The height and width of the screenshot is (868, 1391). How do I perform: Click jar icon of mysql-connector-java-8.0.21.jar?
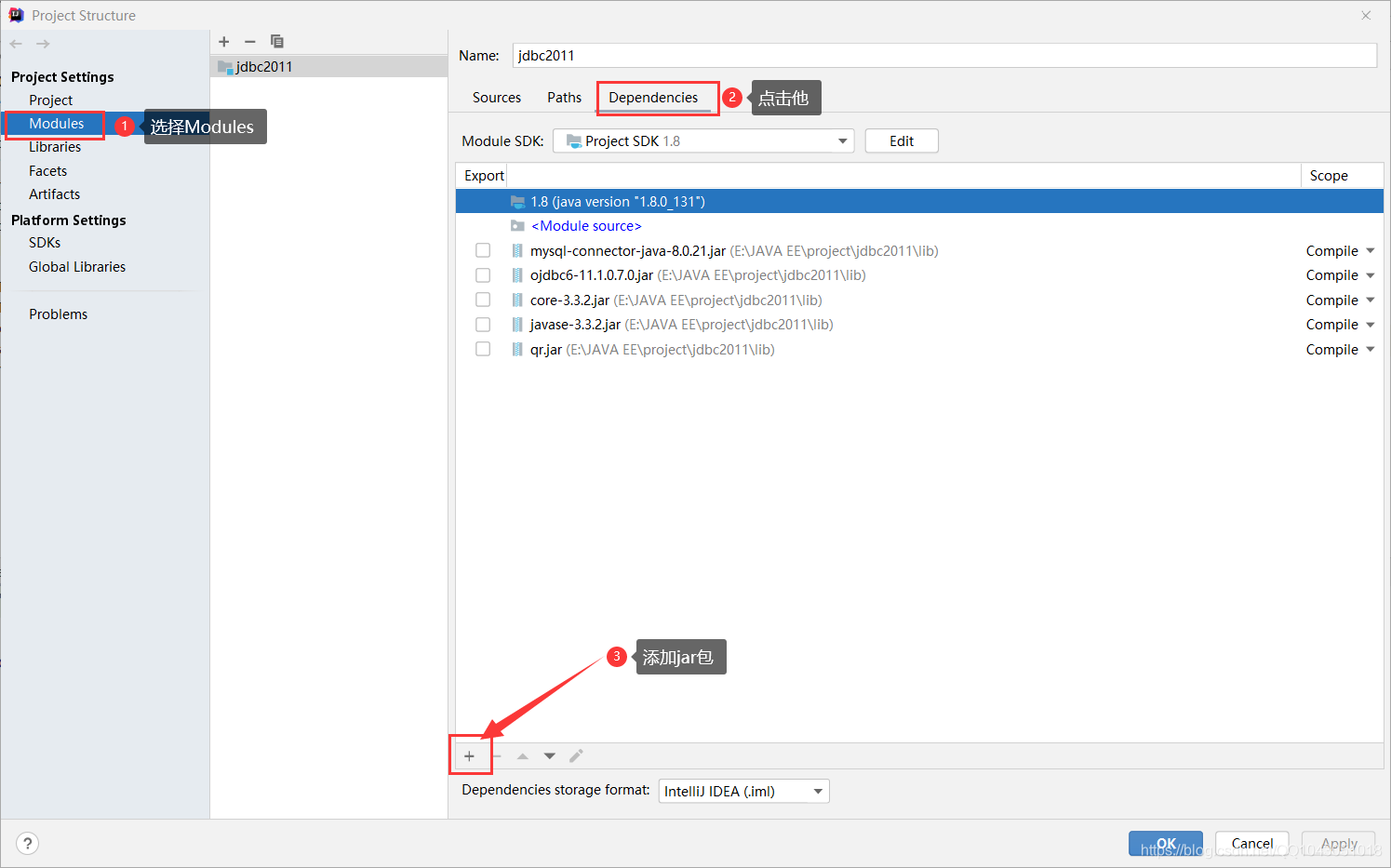point(517,250)
